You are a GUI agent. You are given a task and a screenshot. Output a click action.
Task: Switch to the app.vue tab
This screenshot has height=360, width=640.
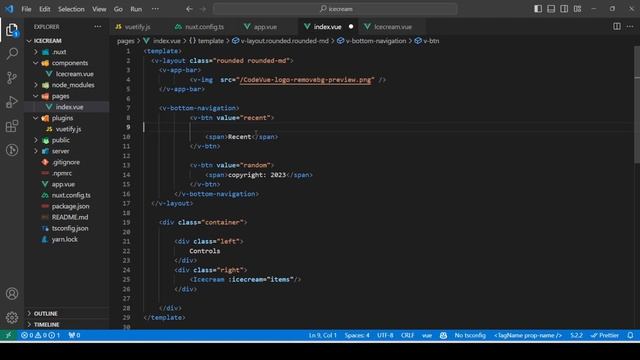[265, 27]
